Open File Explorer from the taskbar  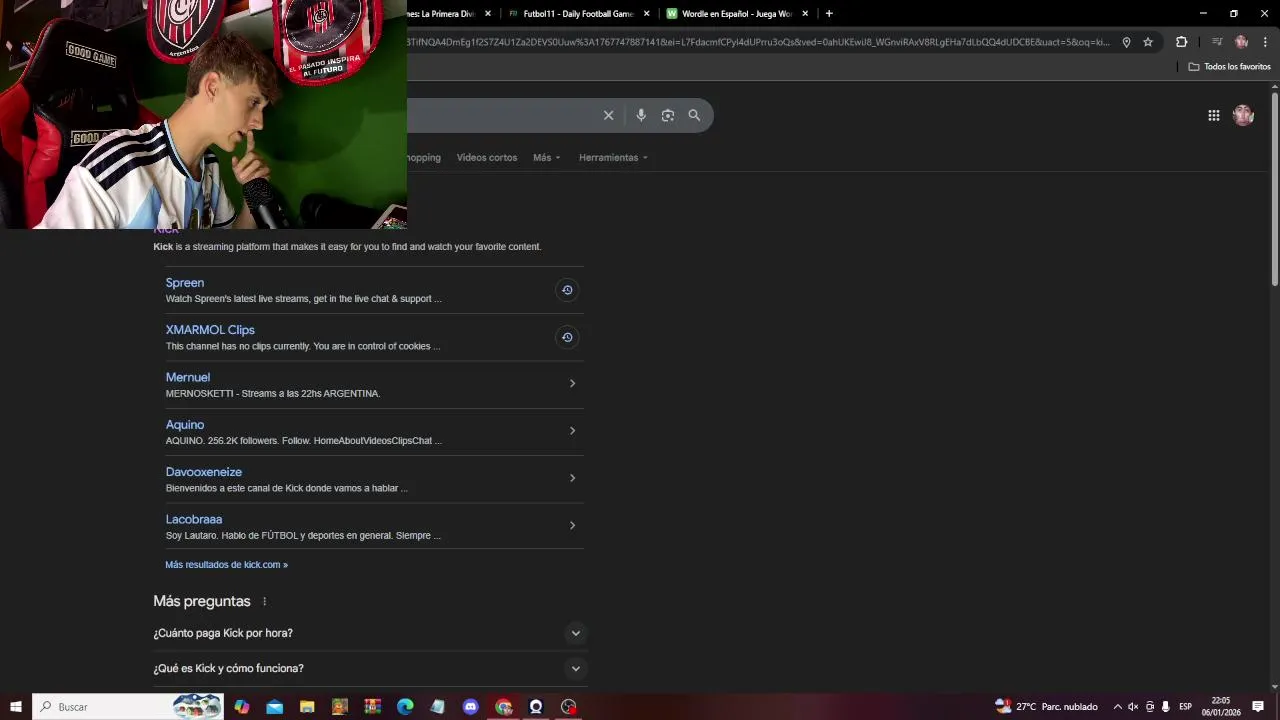(307, 707)
